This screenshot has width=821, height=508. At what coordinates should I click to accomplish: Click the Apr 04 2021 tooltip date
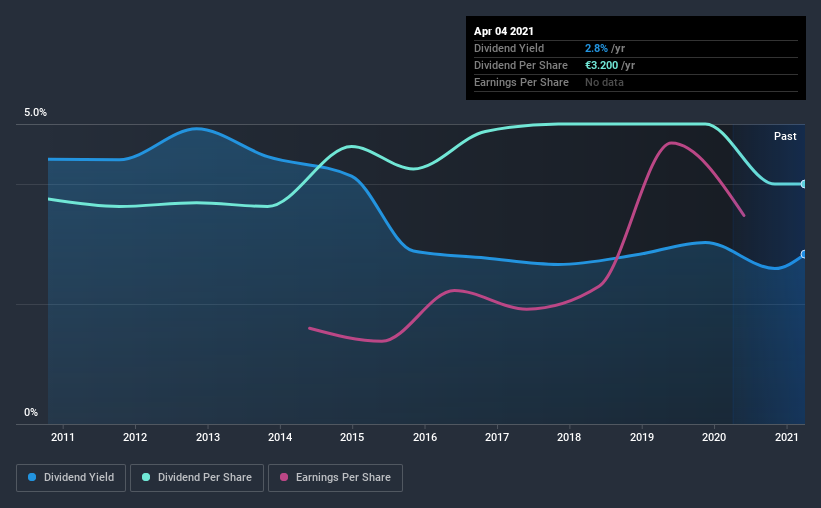point(504,31)
